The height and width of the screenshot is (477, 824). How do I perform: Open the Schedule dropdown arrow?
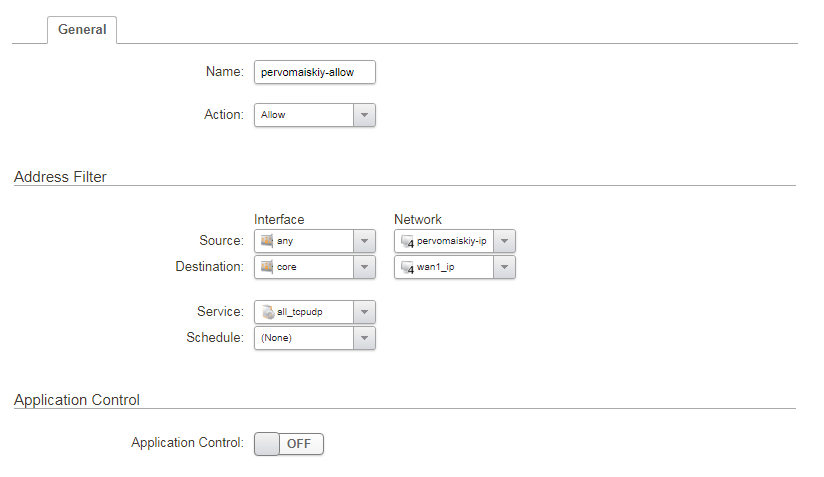365,338
